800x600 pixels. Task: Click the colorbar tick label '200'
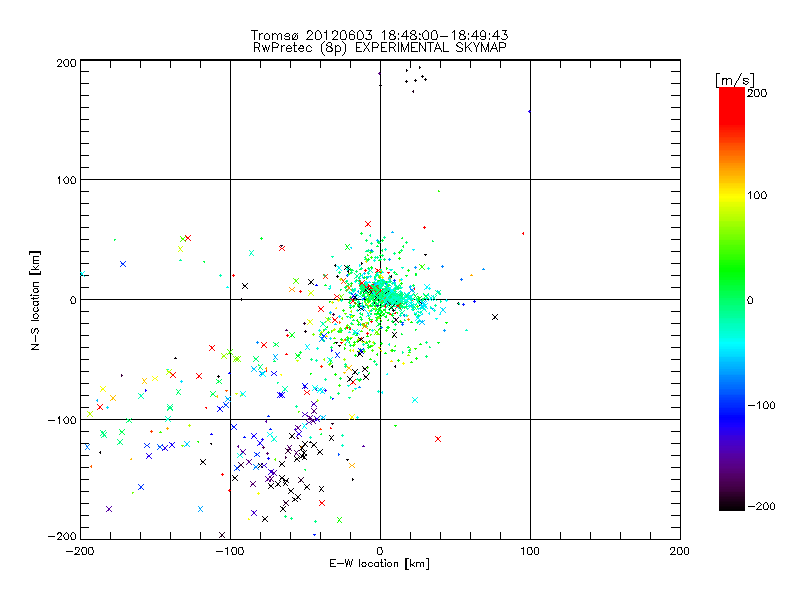coord(757,93)
